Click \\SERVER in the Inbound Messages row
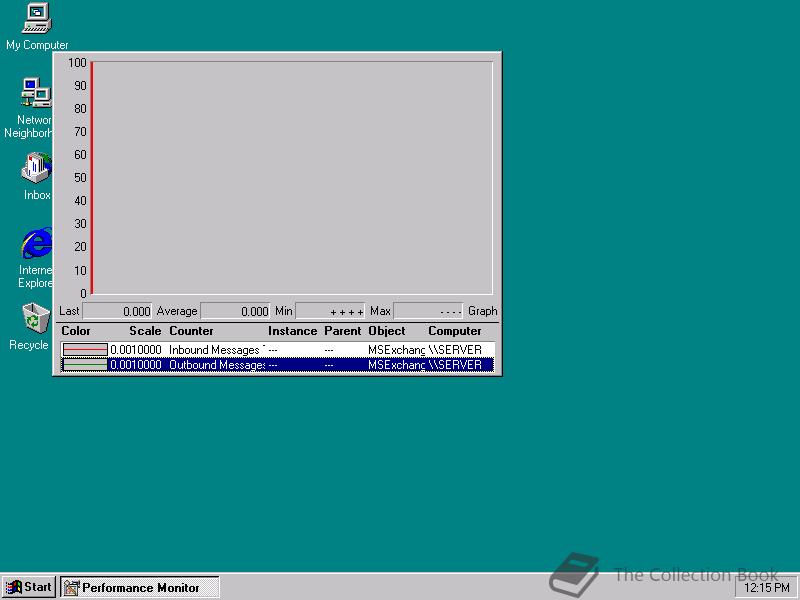 point(455,349)
